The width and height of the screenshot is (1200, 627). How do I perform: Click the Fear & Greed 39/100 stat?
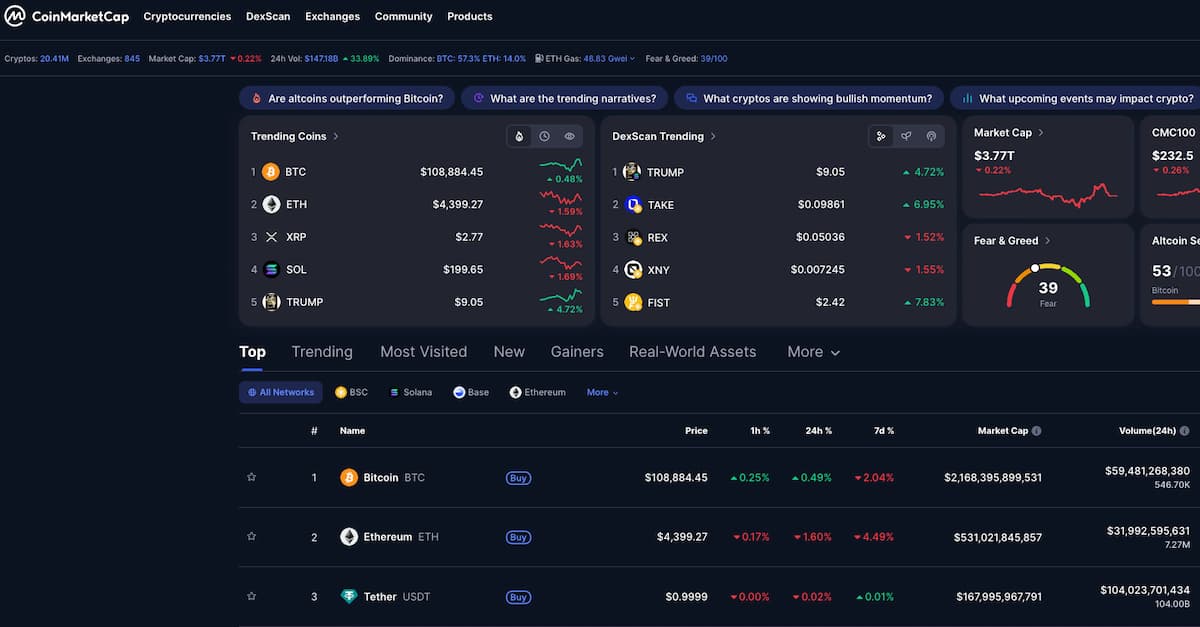point(686,59)
